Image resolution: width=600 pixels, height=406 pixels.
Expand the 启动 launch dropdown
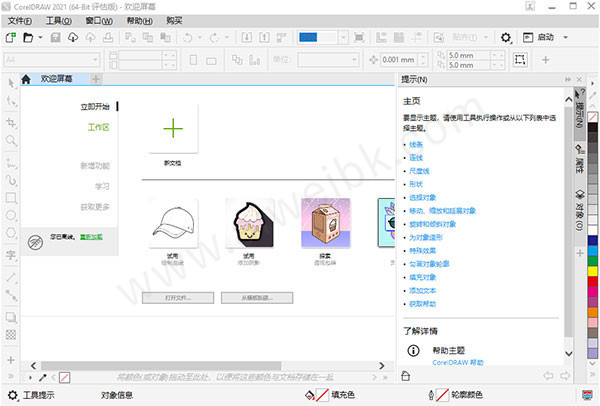565,38
